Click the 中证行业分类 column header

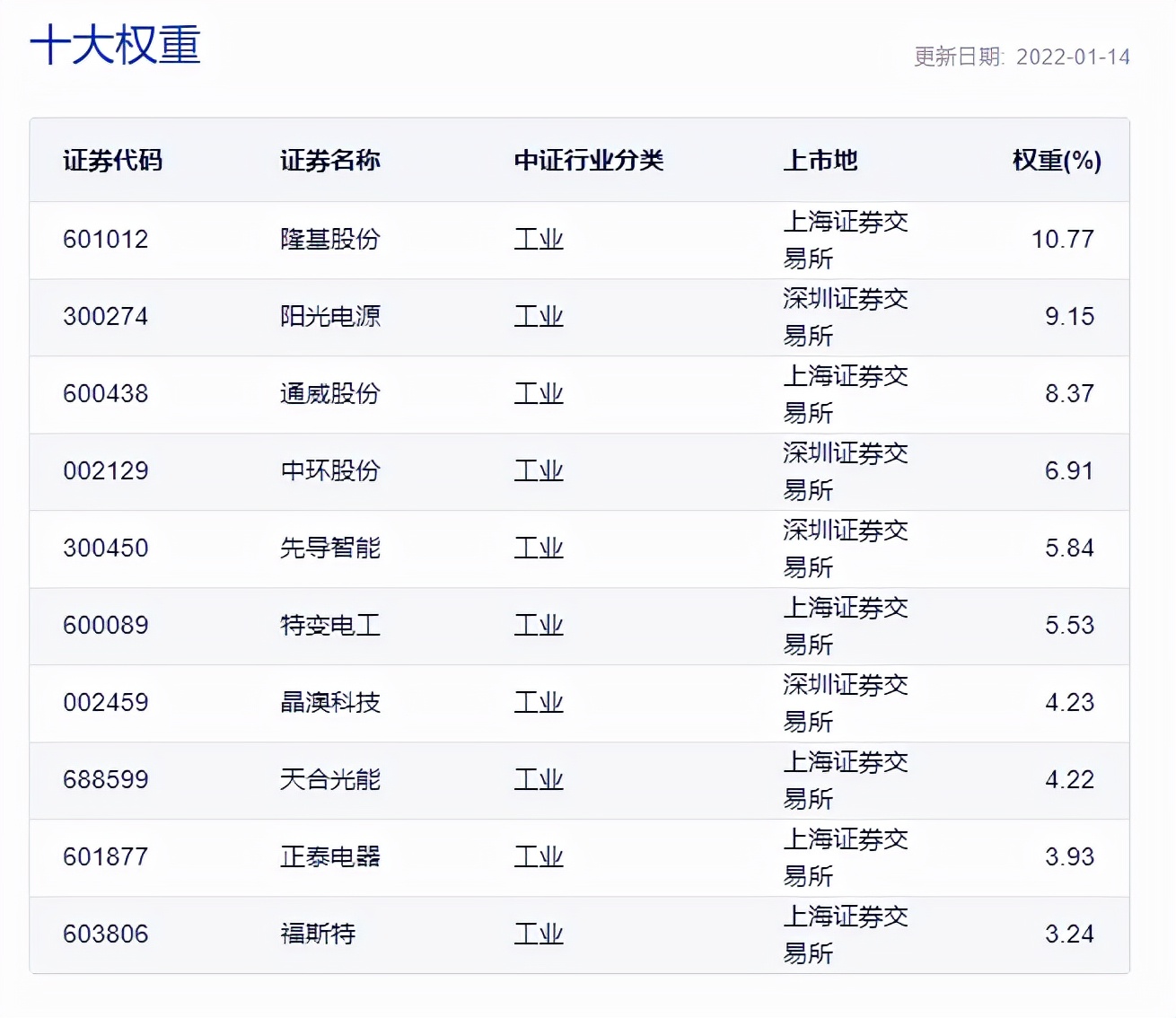coord(589,162)
